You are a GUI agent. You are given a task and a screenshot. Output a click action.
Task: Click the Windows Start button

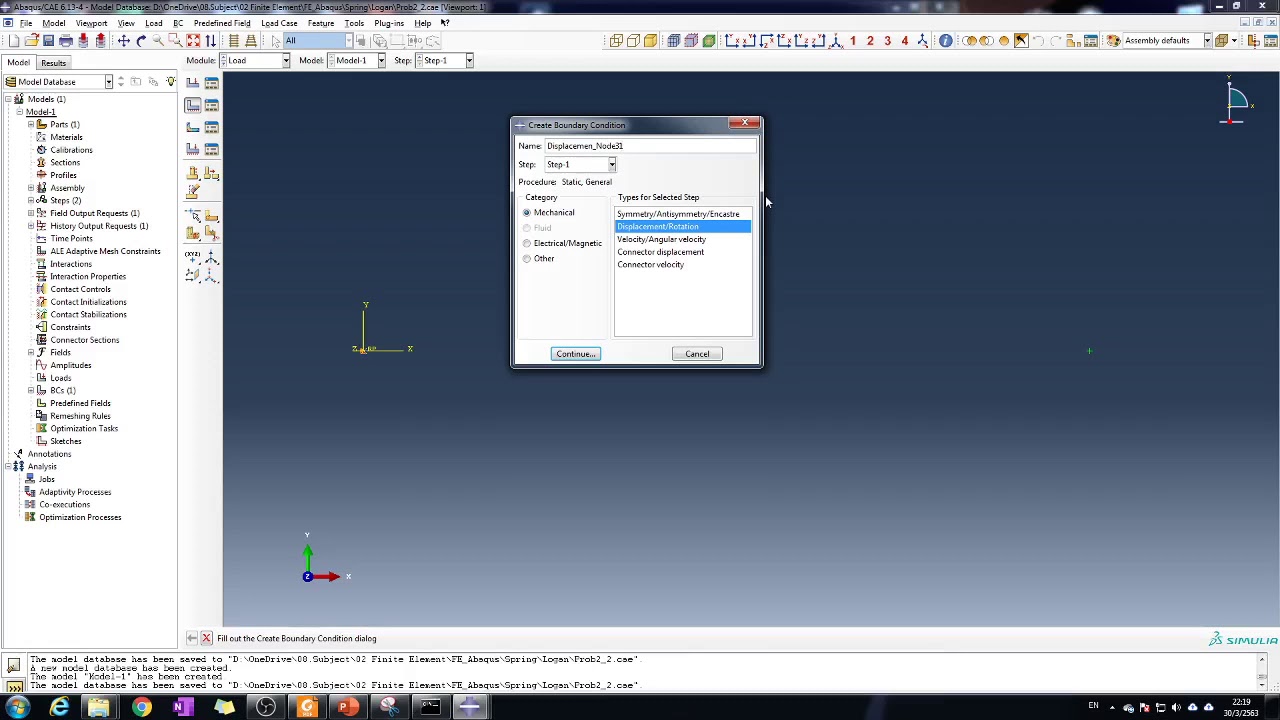(17, 708)
